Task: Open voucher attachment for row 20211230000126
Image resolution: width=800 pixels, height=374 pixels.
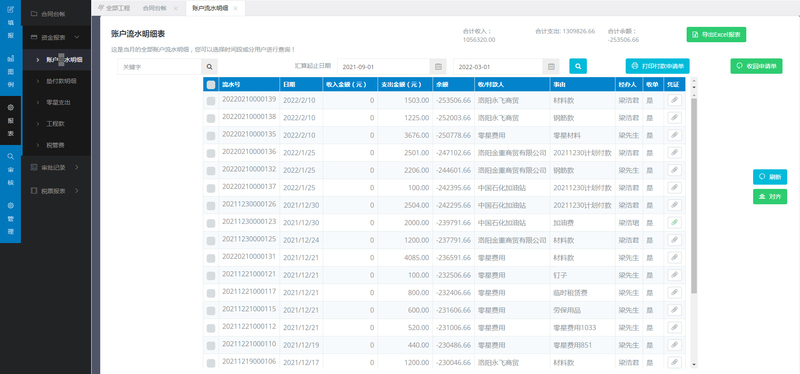Action: pyautogui.click(x=674, y=205)
